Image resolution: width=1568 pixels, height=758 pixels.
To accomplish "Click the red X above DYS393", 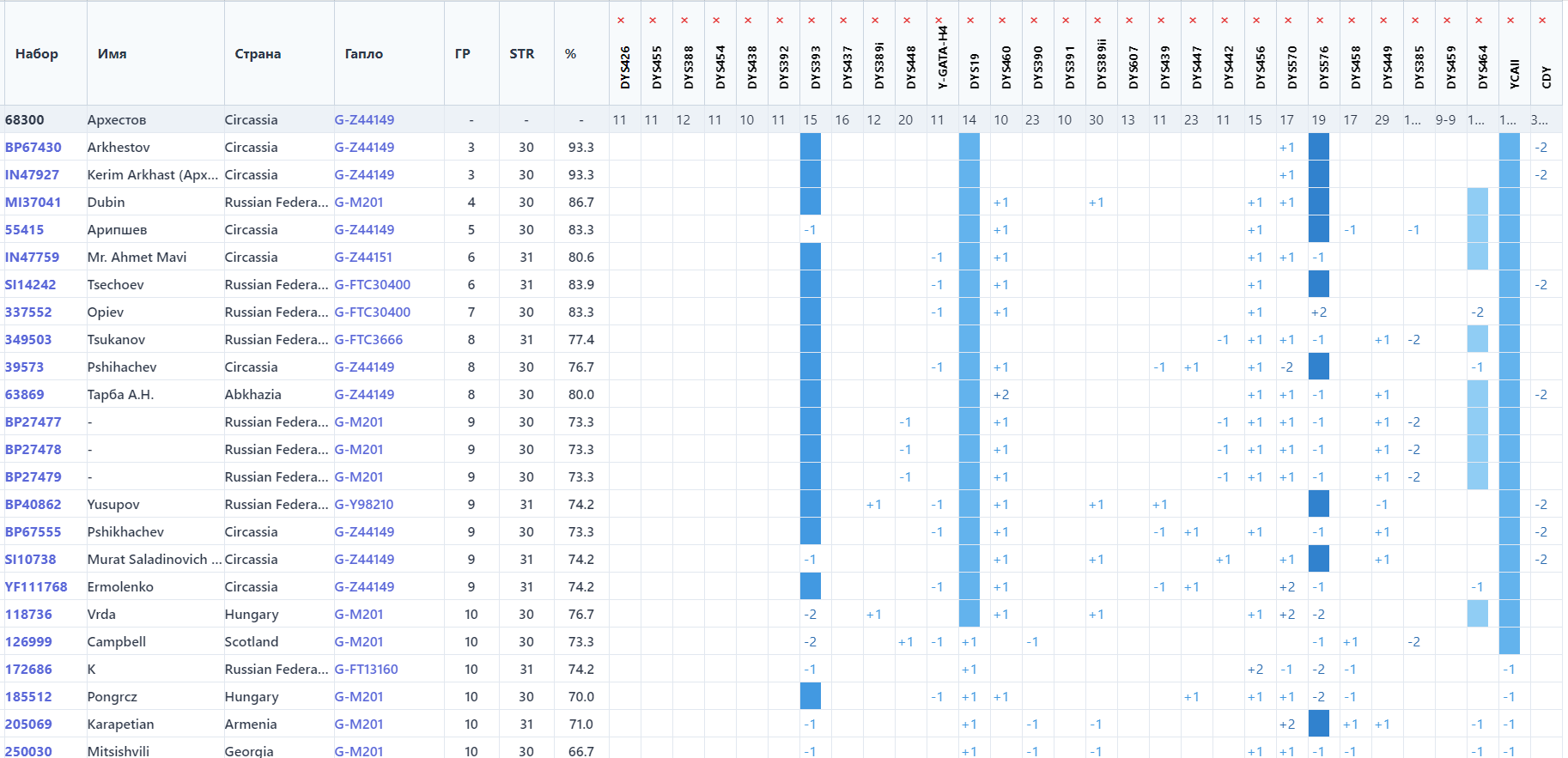I will point(811,21).
